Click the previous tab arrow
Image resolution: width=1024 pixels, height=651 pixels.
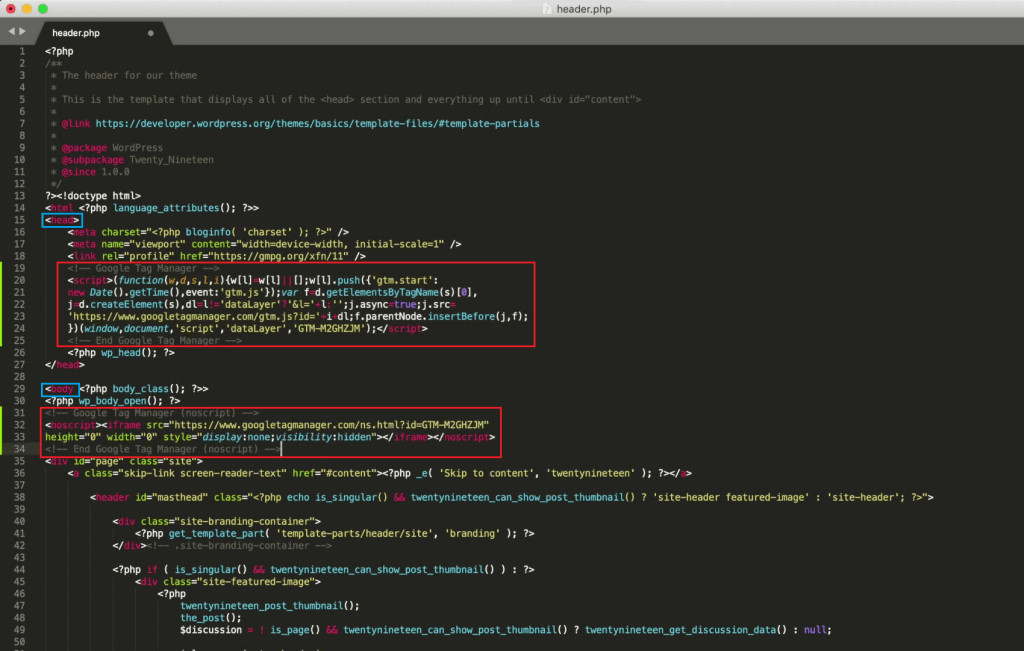pos(10,32)
